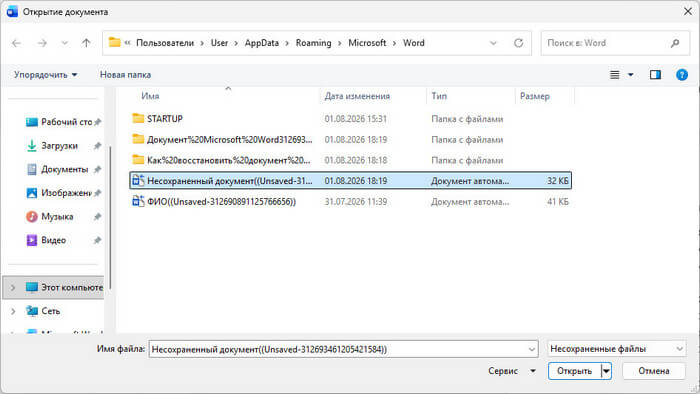Image resolution: width=700 pixels, height=394 pixels.
Task: Click the sidebar vertical scrollbar
Action: (110, 217)
